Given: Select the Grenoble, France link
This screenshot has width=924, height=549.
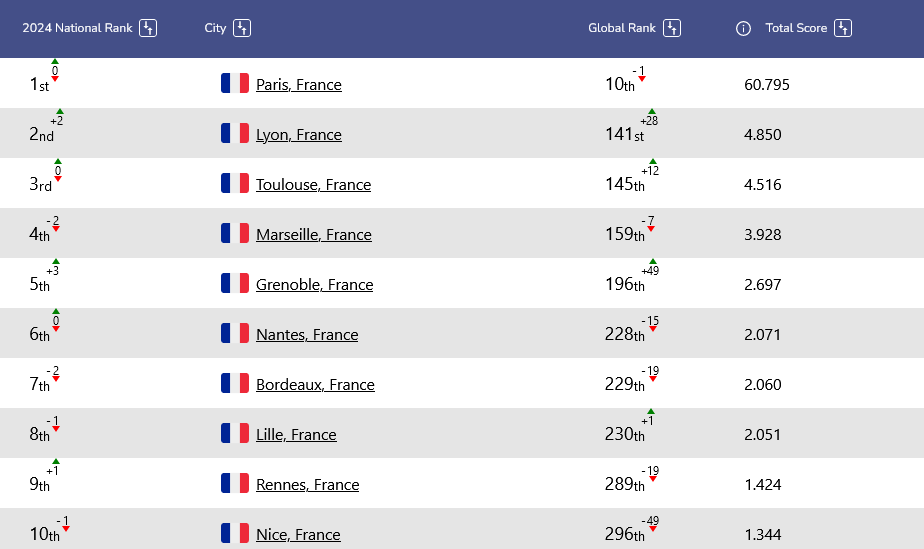Looking at the screenshot, I should click(x=315, y=285).
